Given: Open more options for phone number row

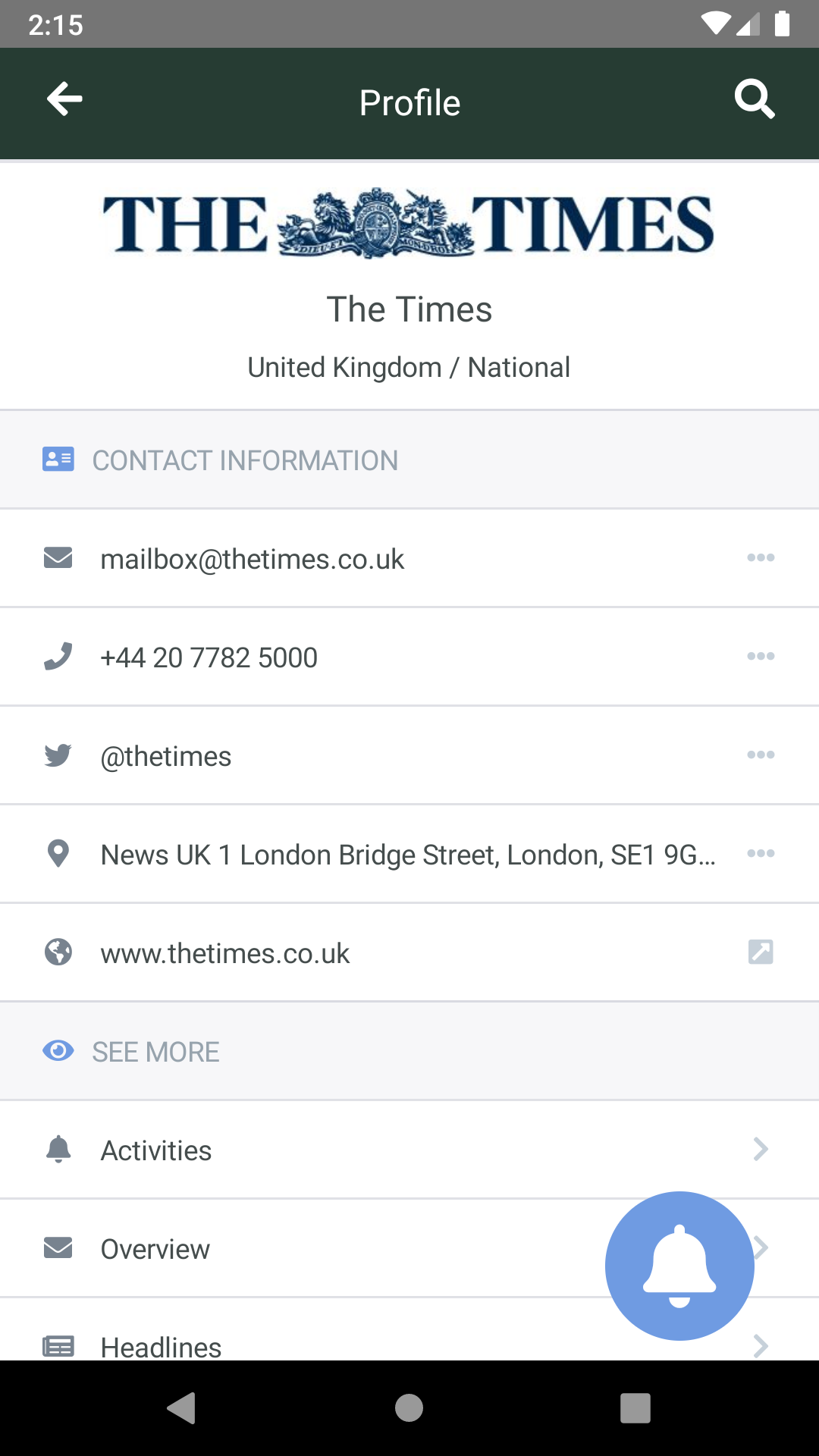Looking at the screenshot, I should pos(761,657).
